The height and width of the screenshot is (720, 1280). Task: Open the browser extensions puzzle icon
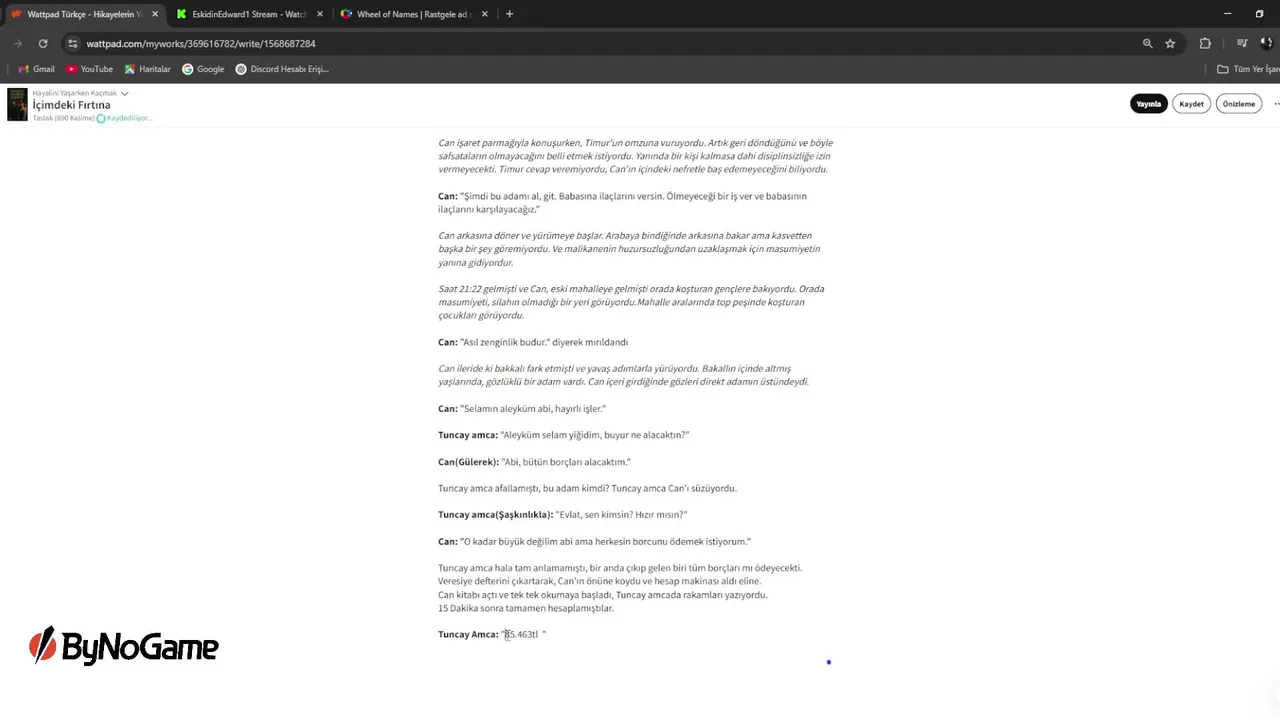click(1205, 44)
